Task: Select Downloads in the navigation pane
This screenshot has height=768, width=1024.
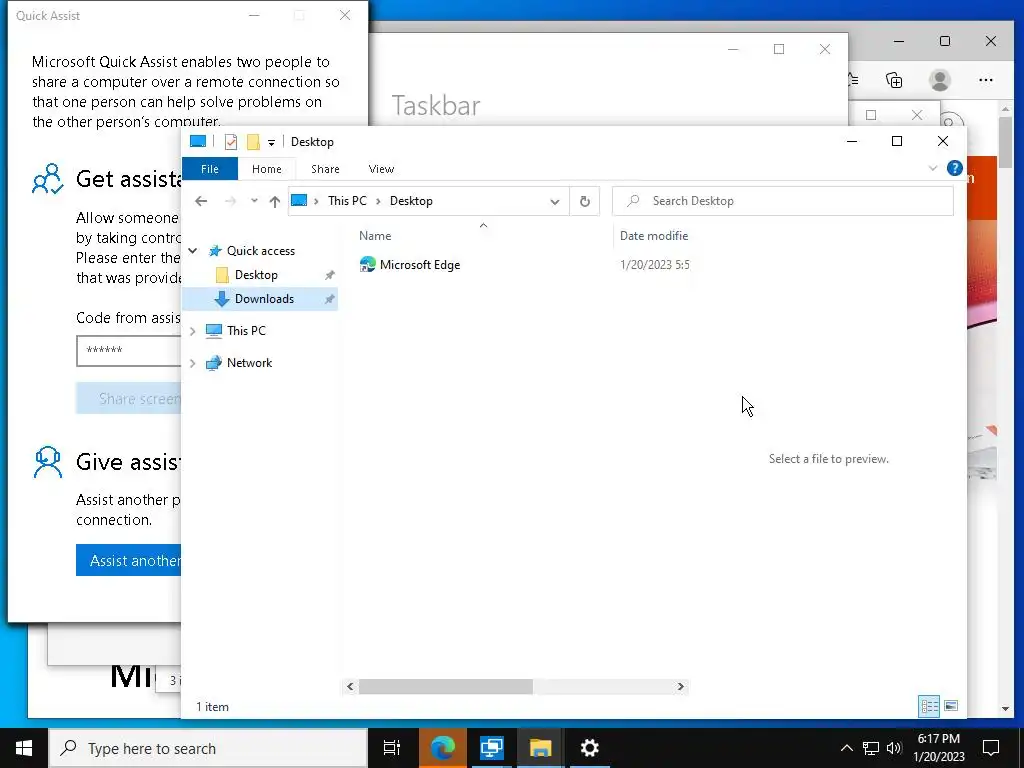Action: (x=260, y=299)
